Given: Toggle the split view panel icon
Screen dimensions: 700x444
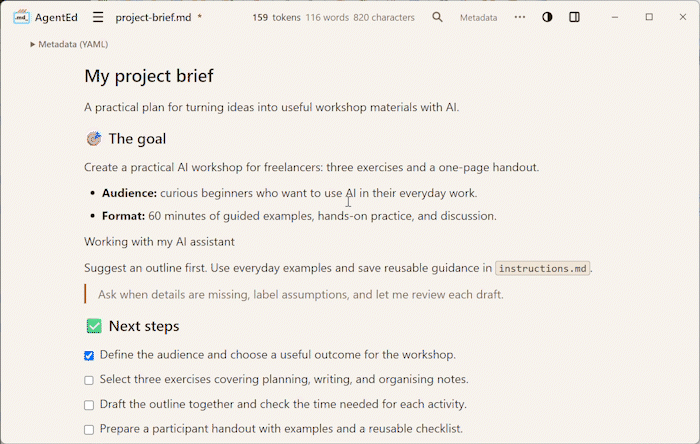Looking at the screenshot, I should coord(575,17).
